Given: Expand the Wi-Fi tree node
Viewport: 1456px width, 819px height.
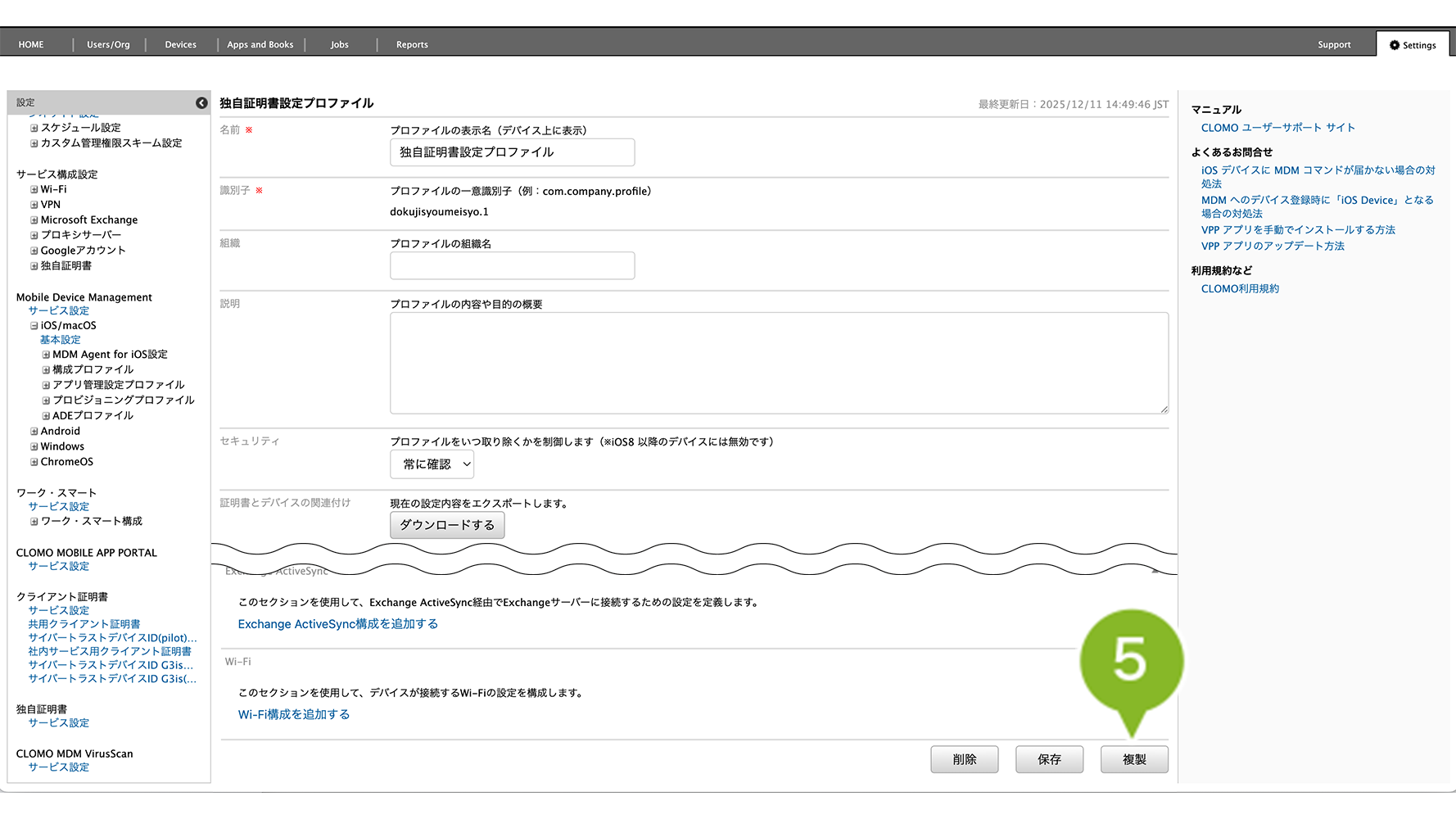Looking at the screenshot, I should pos(34,189).
